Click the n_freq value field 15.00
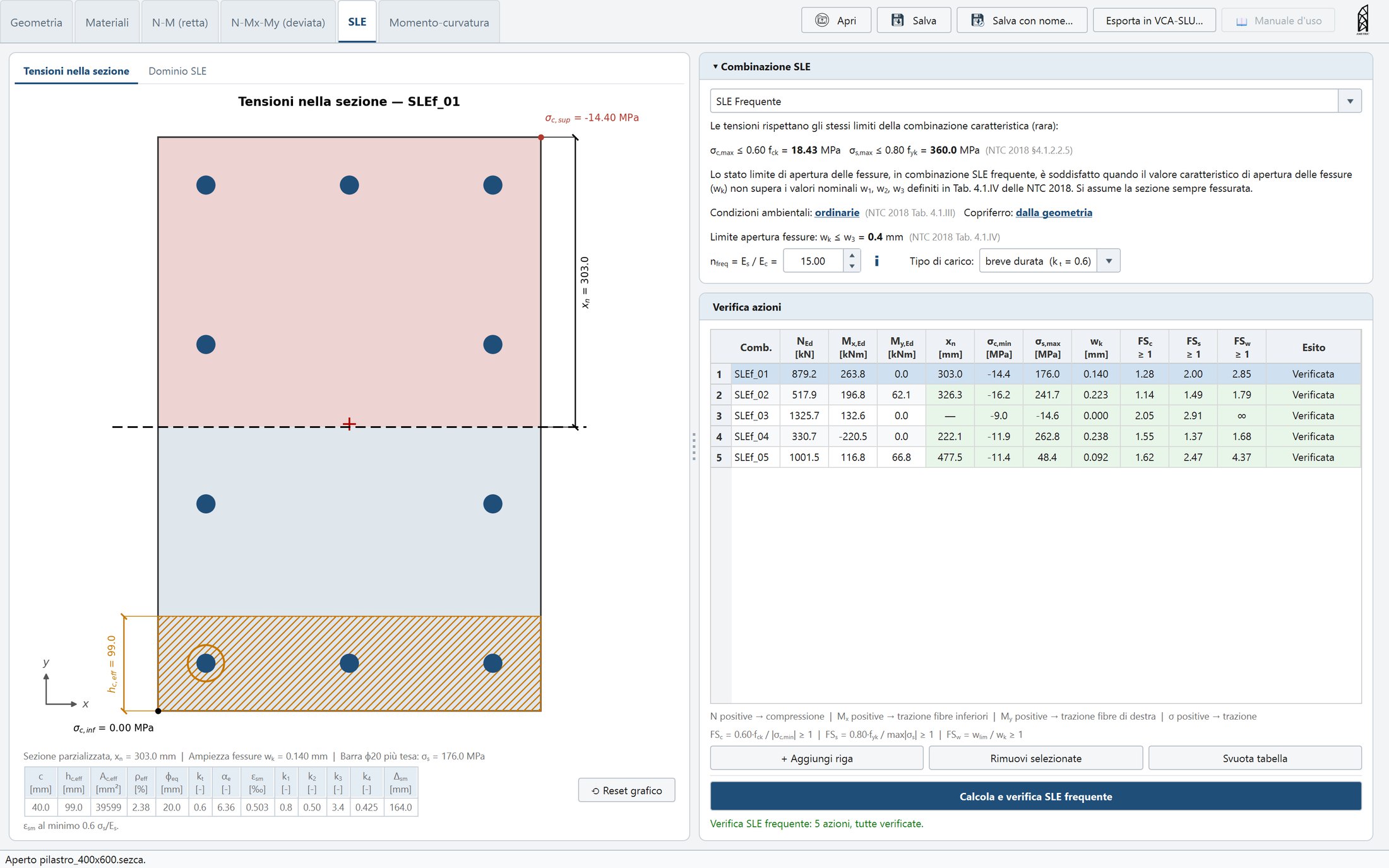The width and height of the screenshot is (1389, 868). pos(813,261)
